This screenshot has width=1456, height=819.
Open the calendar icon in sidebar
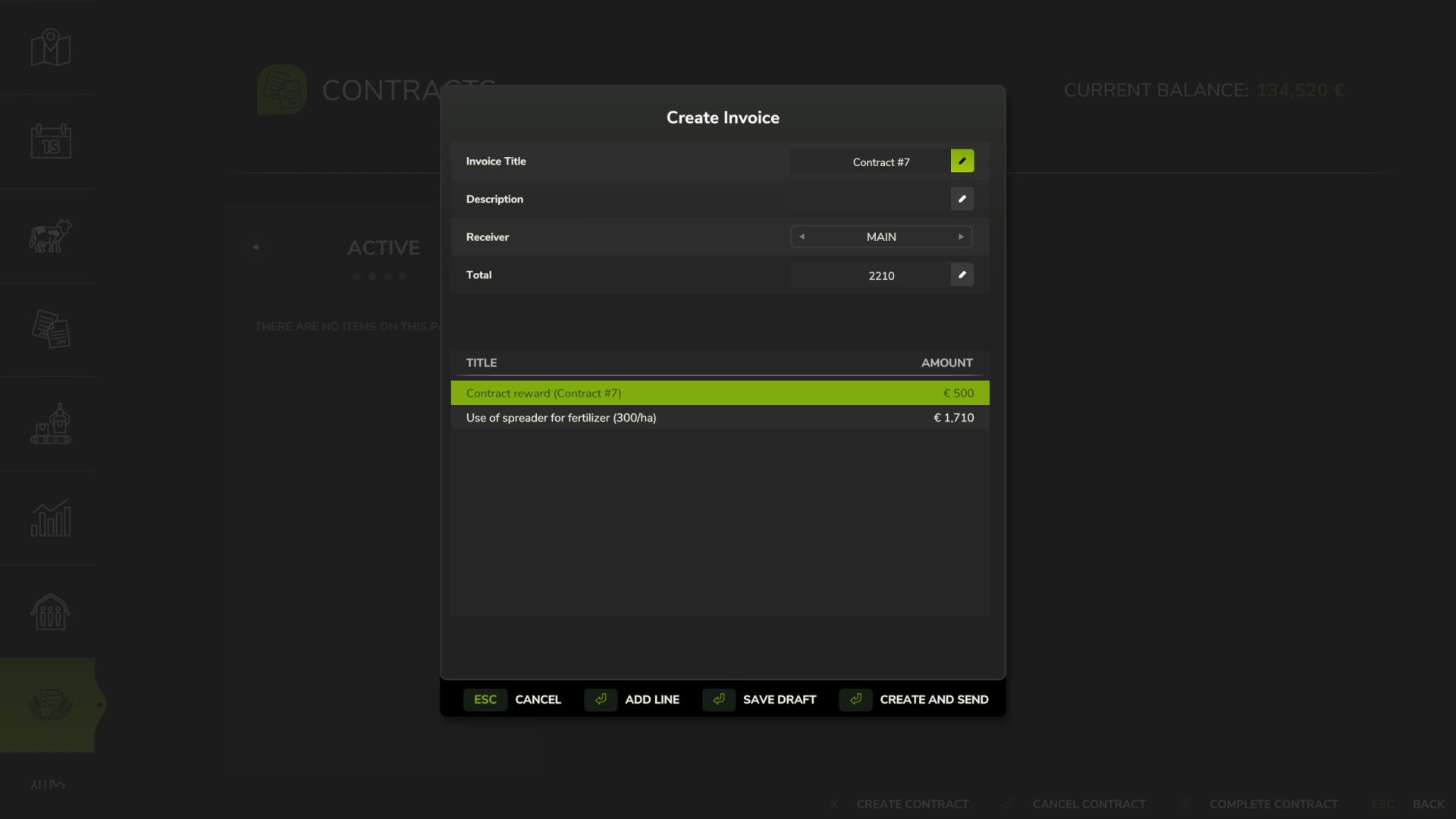[51, 142]
